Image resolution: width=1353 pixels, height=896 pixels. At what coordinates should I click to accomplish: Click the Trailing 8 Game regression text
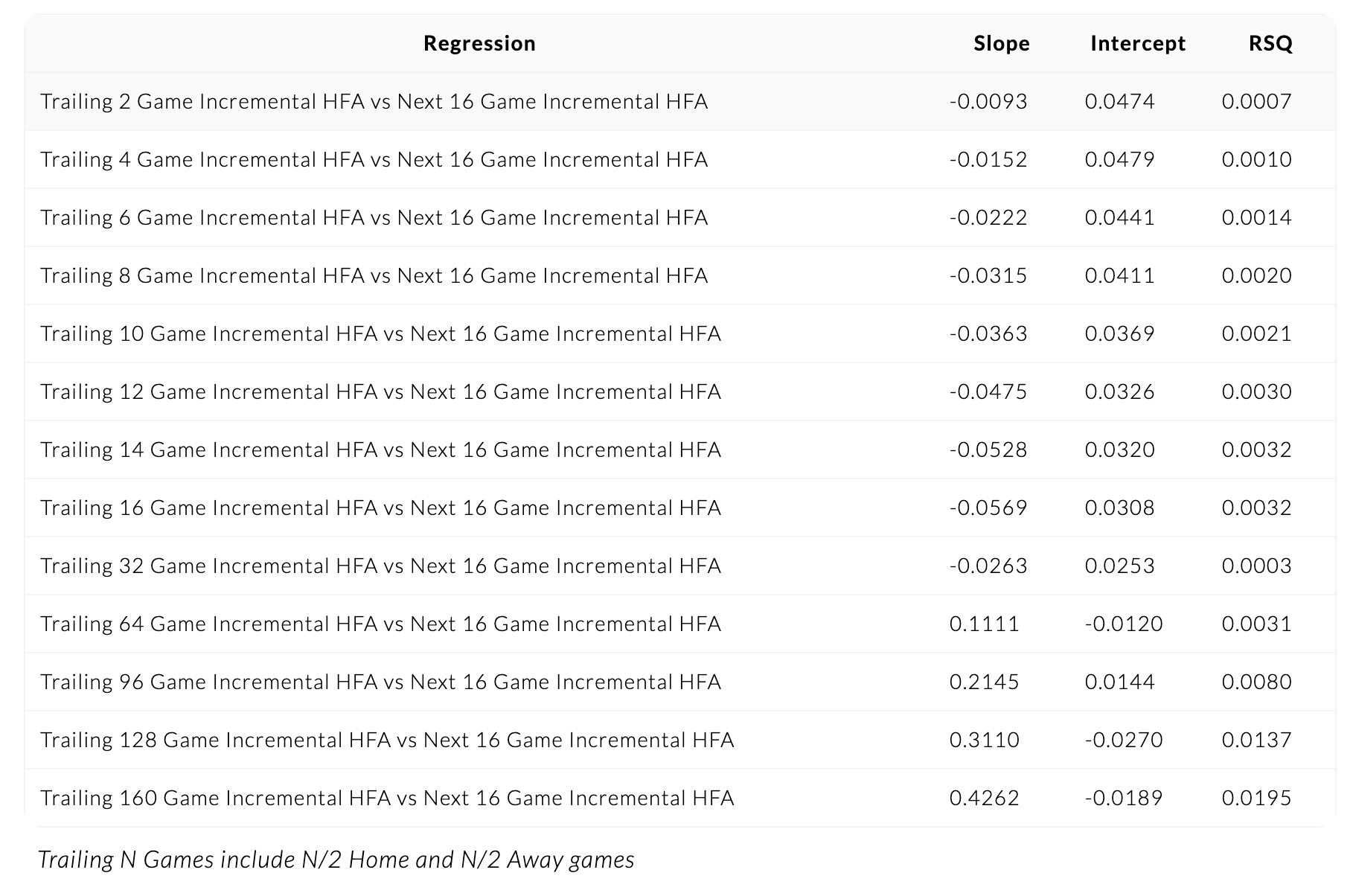[x=374, y=275]
